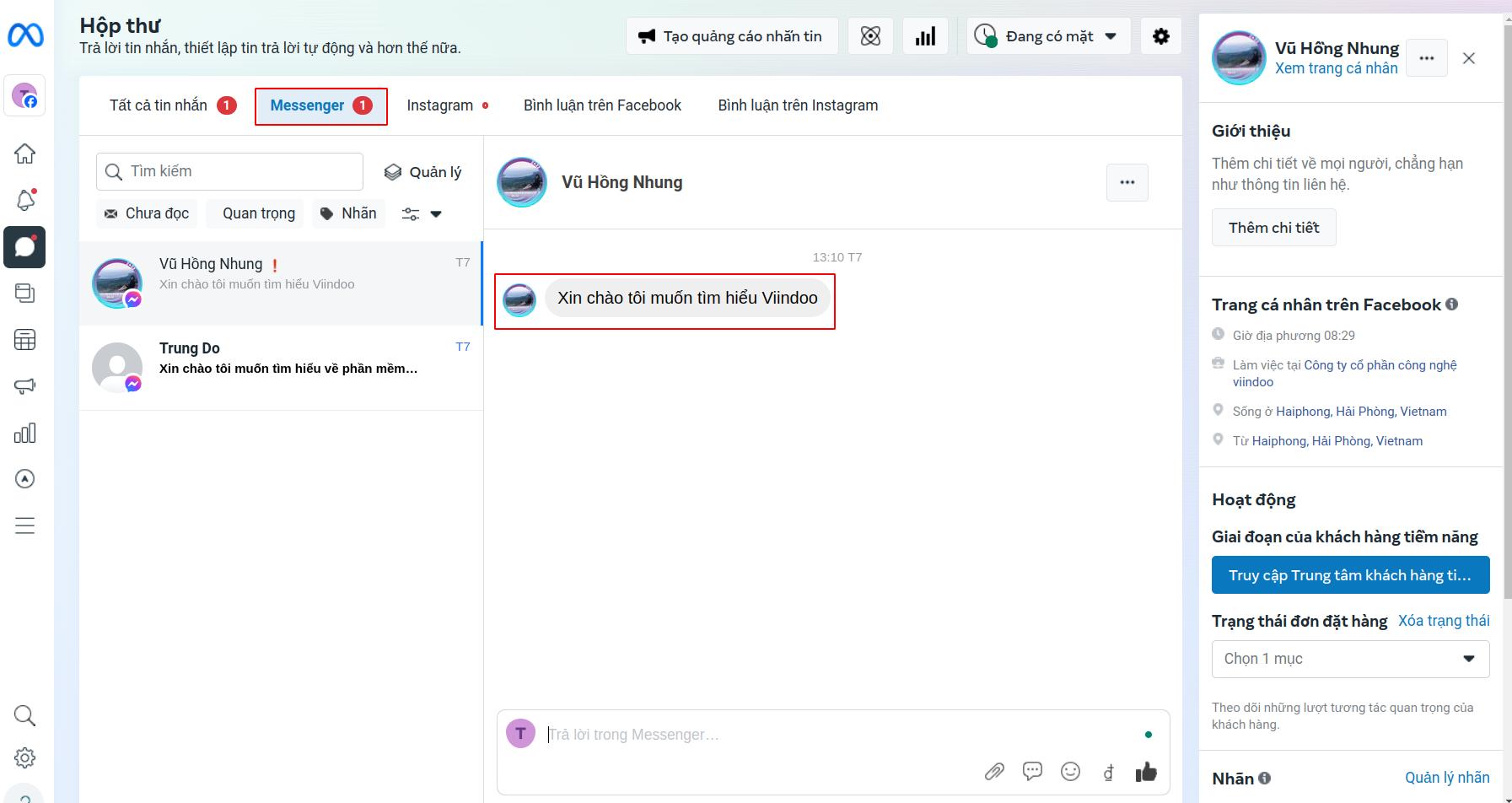The image size is (1512, 803).
Task: Toggle the Chưa đọc filter
Action: click(147, 213)
